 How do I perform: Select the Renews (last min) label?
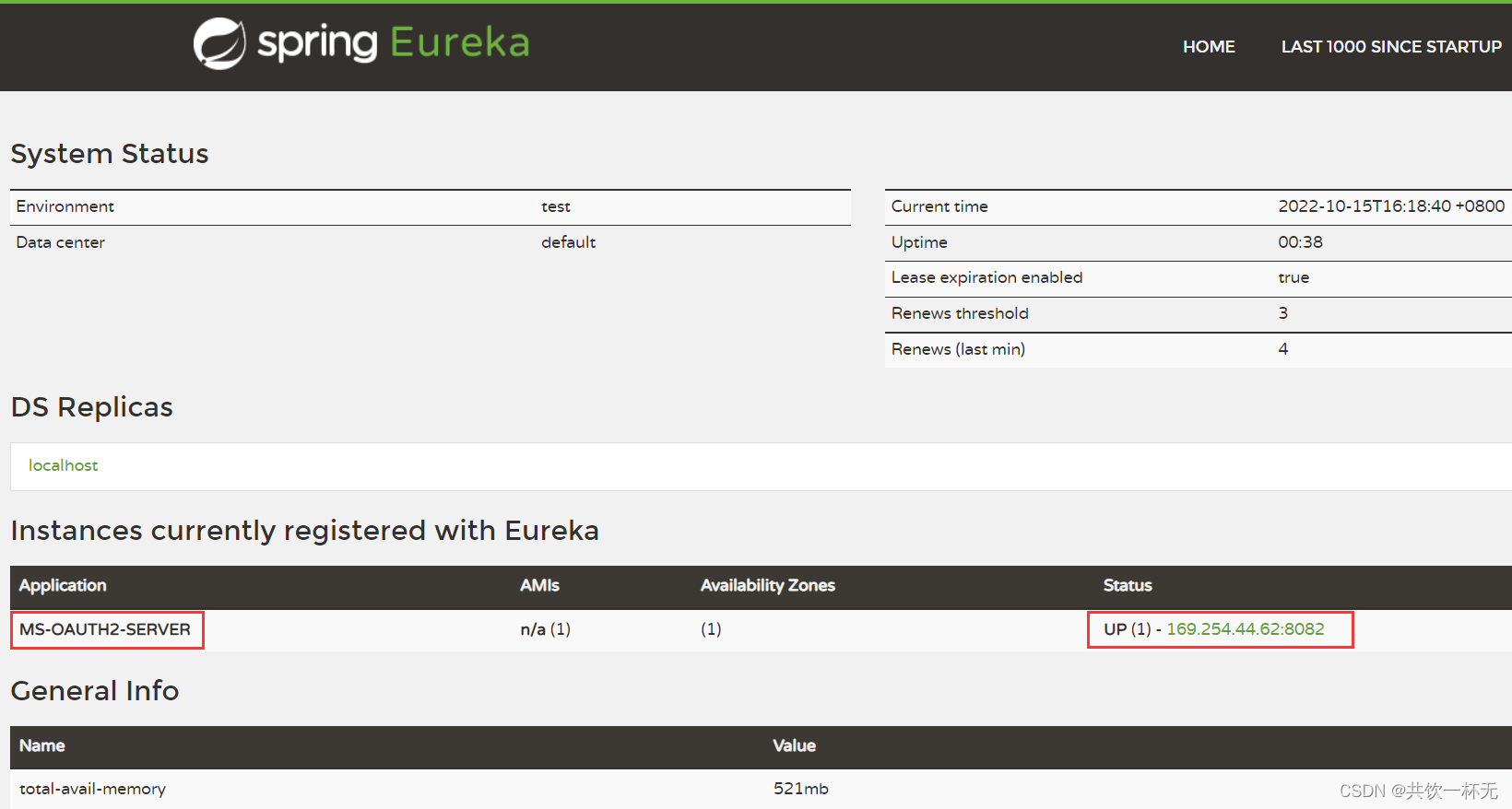[958, 349]
